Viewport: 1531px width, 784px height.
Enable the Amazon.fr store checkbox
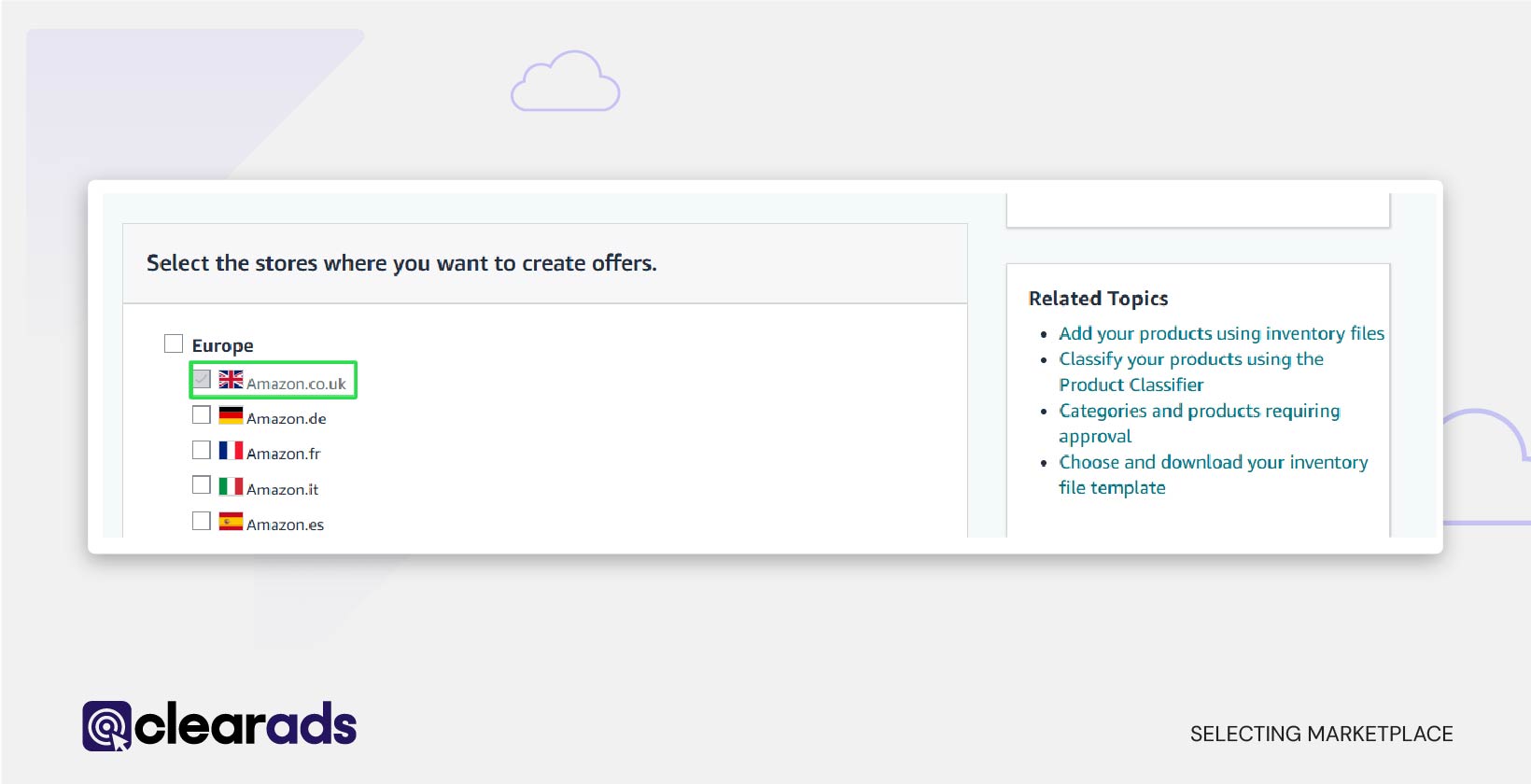pyautogui.click(x=202, y=450)
